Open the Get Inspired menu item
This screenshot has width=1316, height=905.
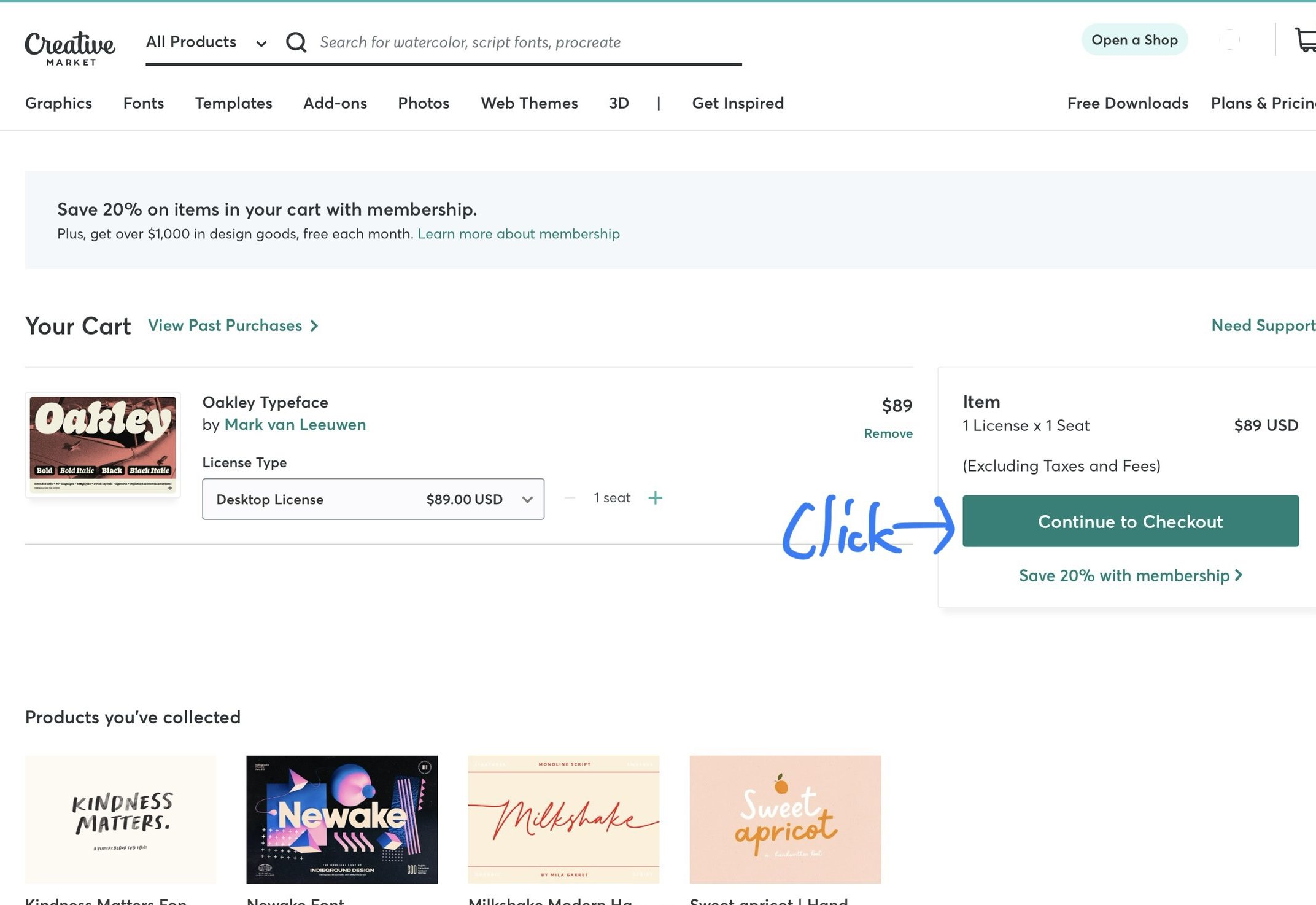point(738,103)
